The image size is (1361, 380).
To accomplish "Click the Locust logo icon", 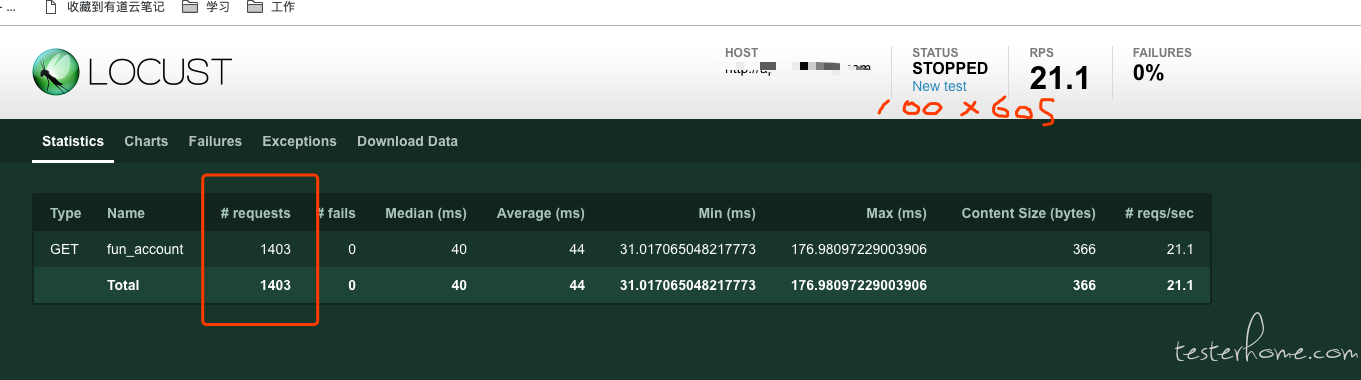I will point(55,72).
